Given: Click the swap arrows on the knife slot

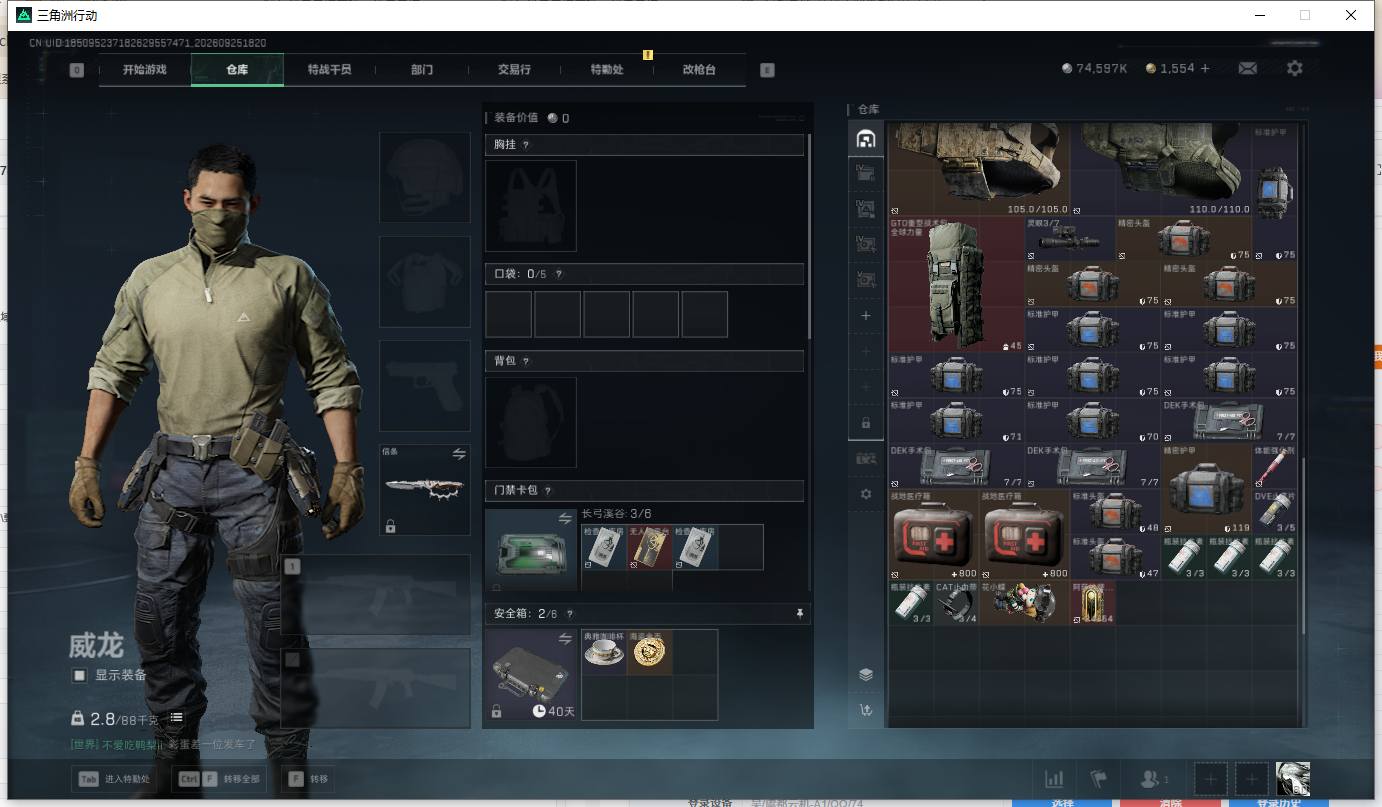Looking at the screenshot, I should (x=459, y=454).
